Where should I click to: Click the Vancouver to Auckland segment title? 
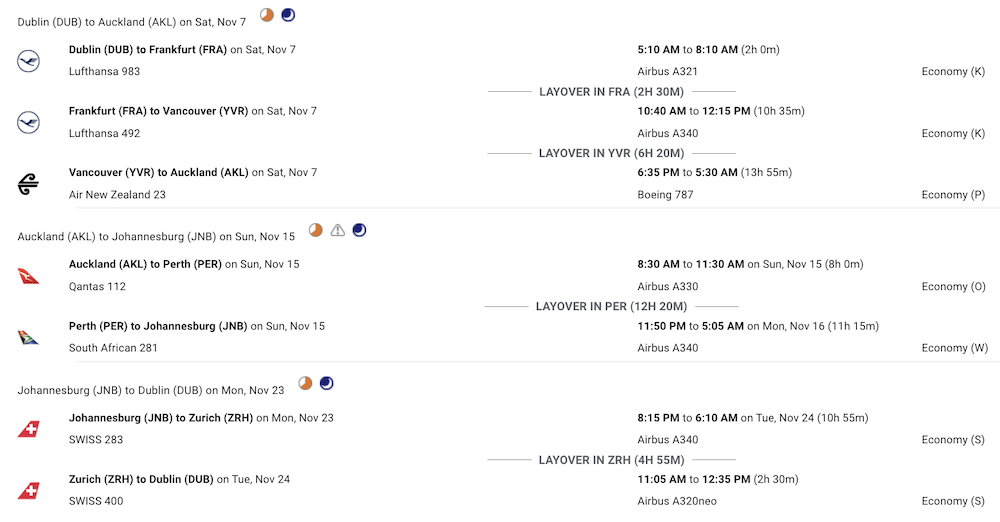[x=159, y=172]
